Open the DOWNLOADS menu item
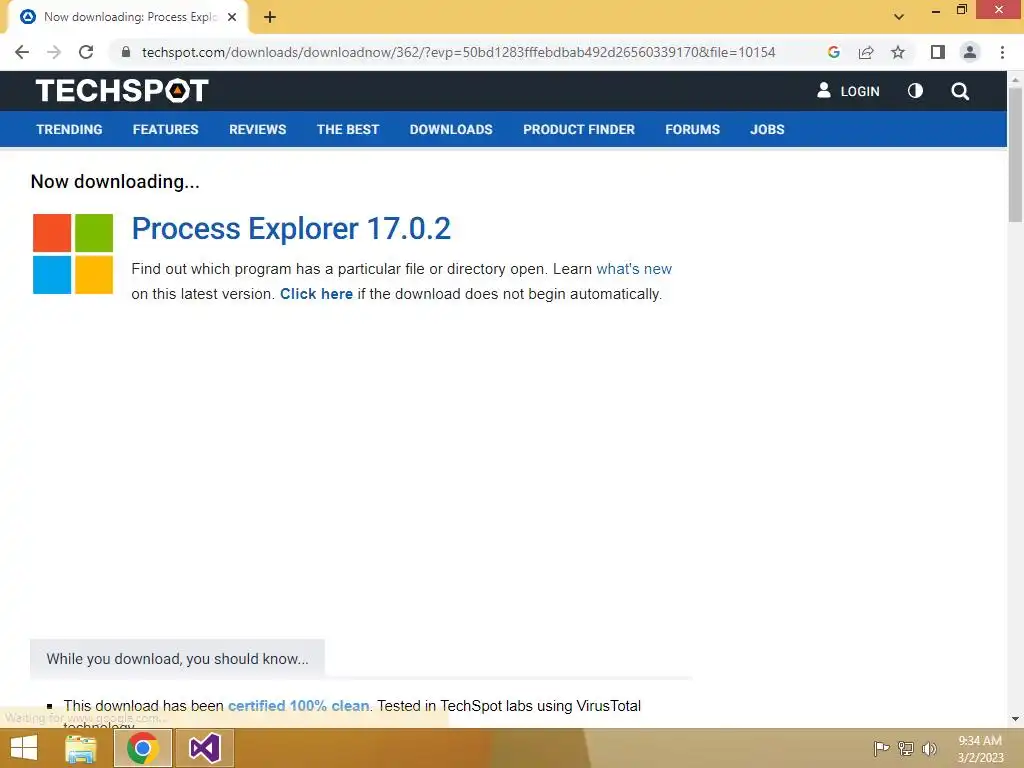The width and height of the screenshot is (1024, 768). point(451,129)
